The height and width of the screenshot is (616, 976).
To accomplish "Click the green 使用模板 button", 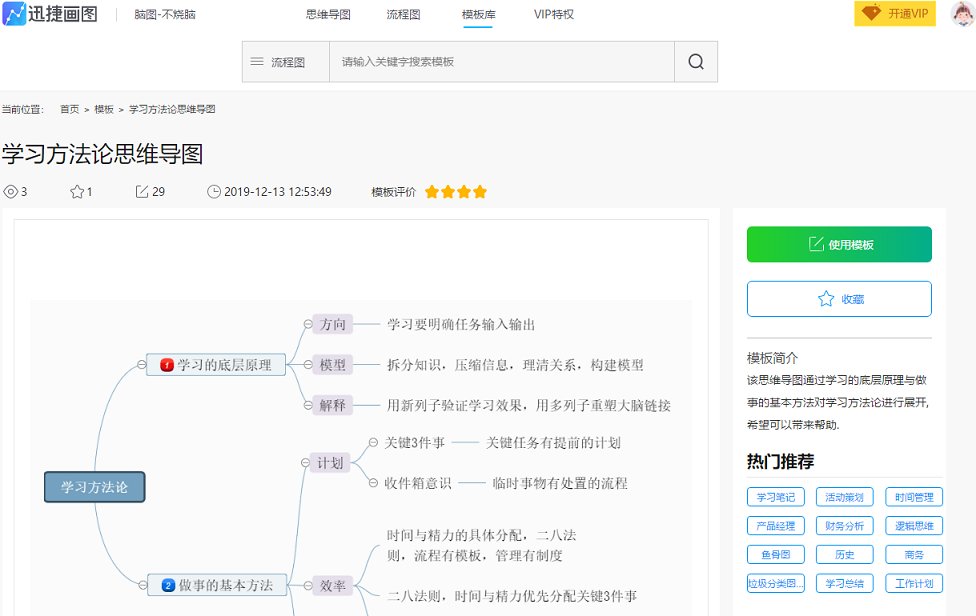I will click(839, 244).
